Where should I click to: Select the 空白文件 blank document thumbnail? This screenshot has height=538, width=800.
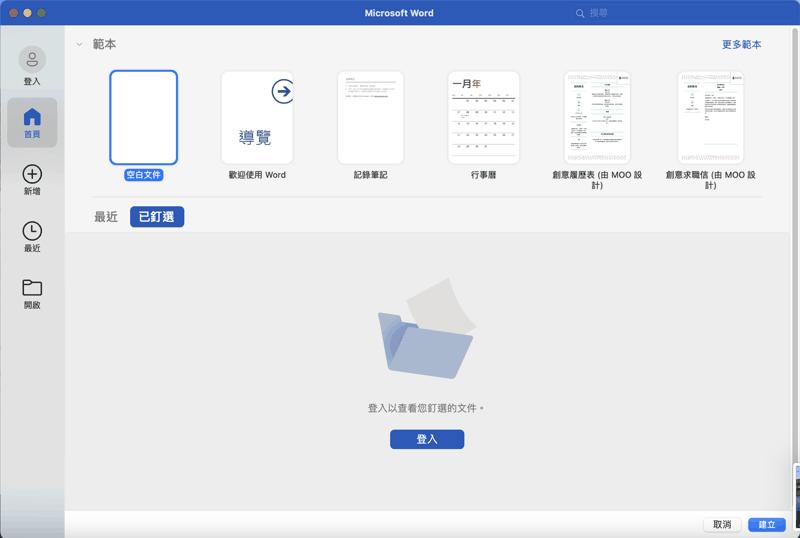tap(143, 117)
